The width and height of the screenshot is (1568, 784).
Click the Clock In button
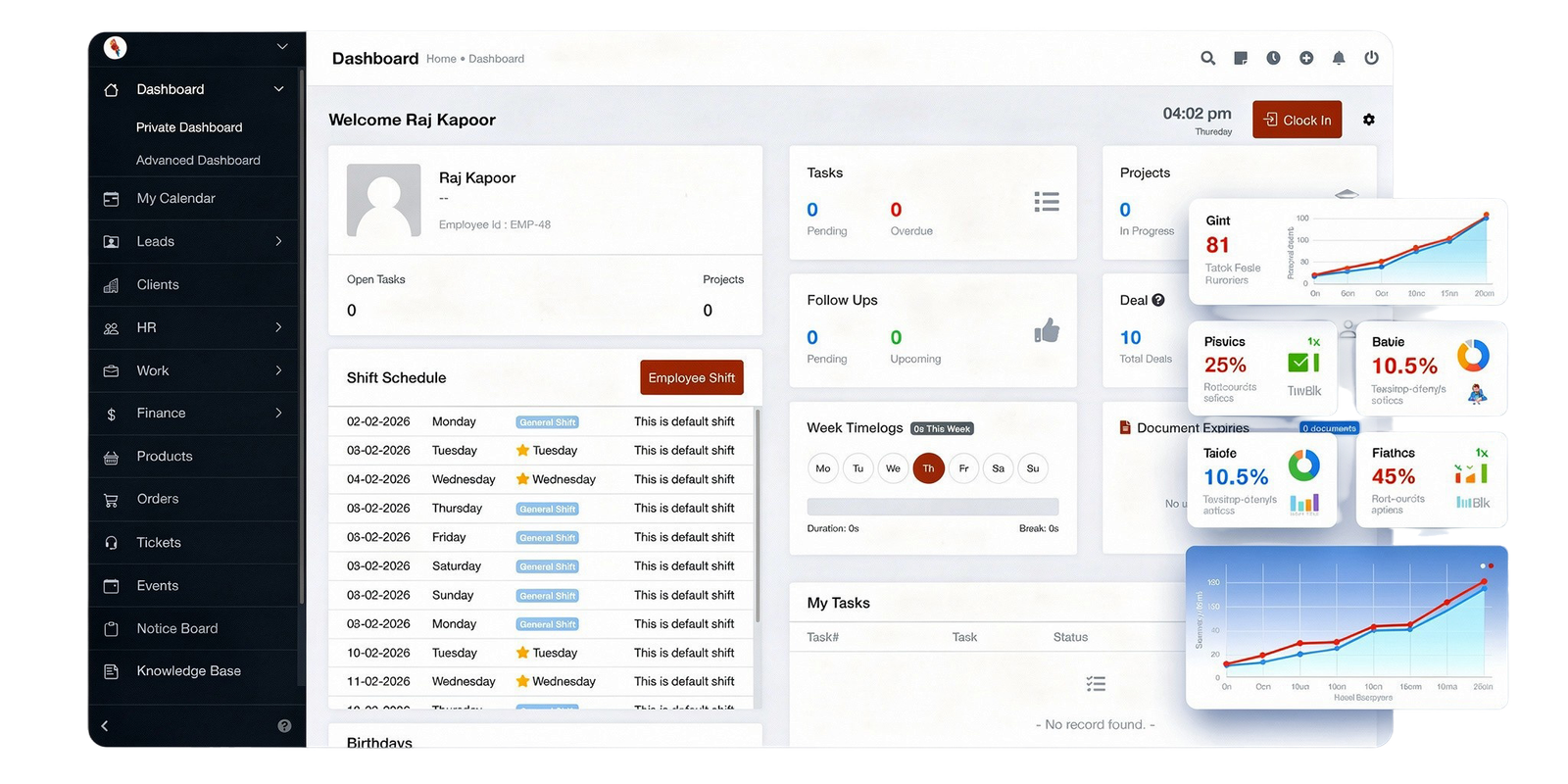click(x=1297, y=120)
